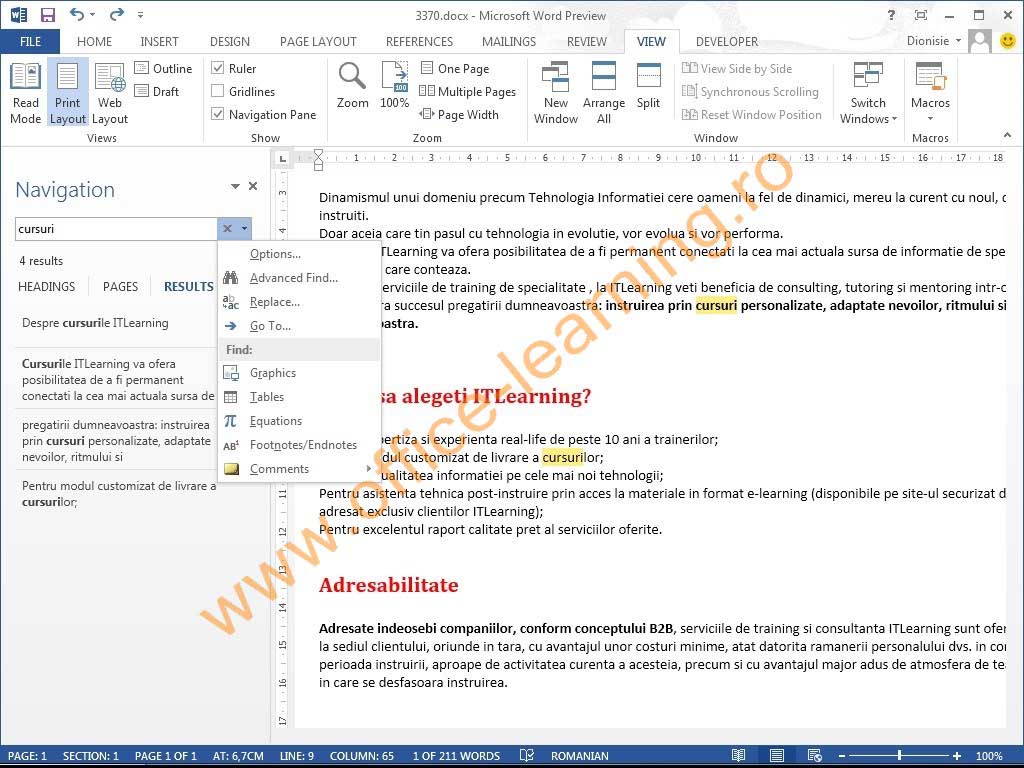Open Word Help question mark
Screen dimensions: 1024x768
[x=891, y=15]
